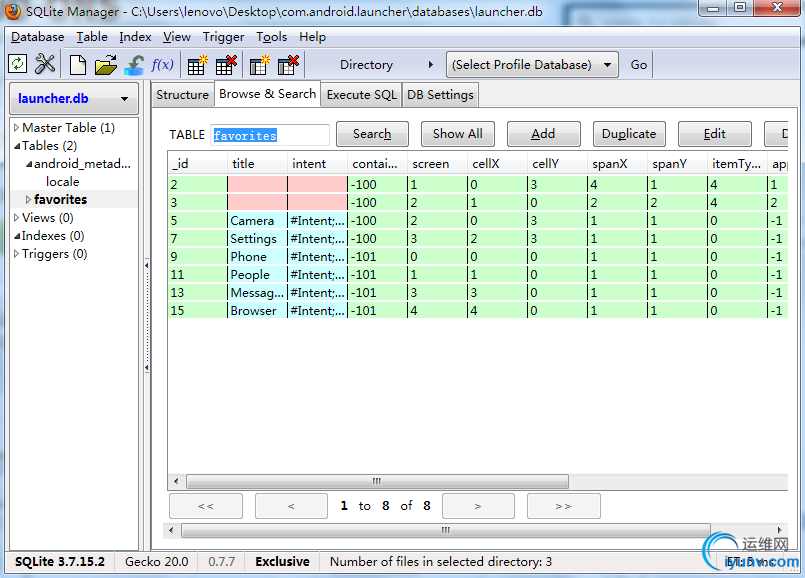Click the Refresh toolbar icon
Viewport: 805px width, 578px height.
[17, 64]
